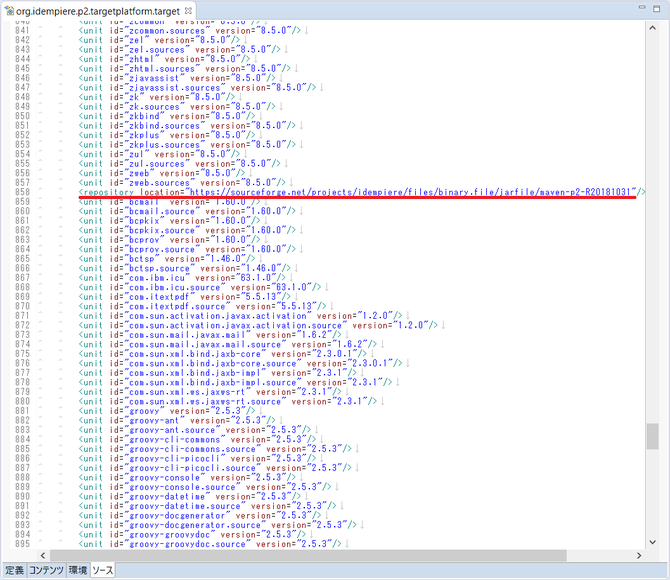Minimize the editor pane
The image size is (670, 580).
point(642,7)
